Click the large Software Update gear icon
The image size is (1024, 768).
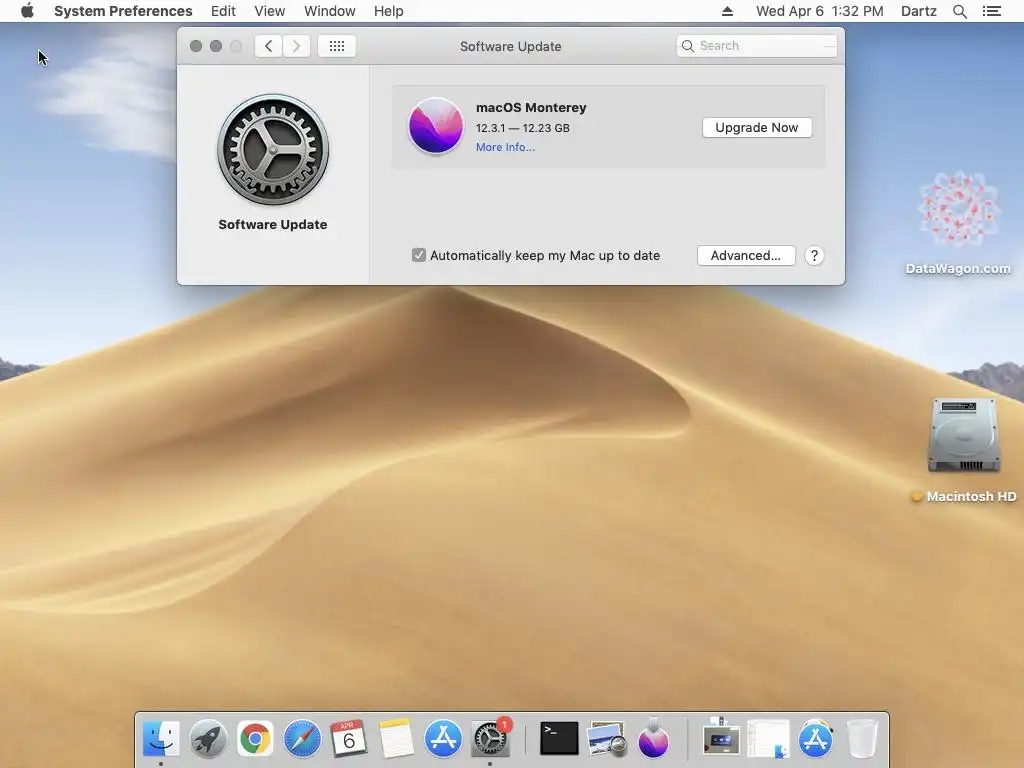coord(273,150)
